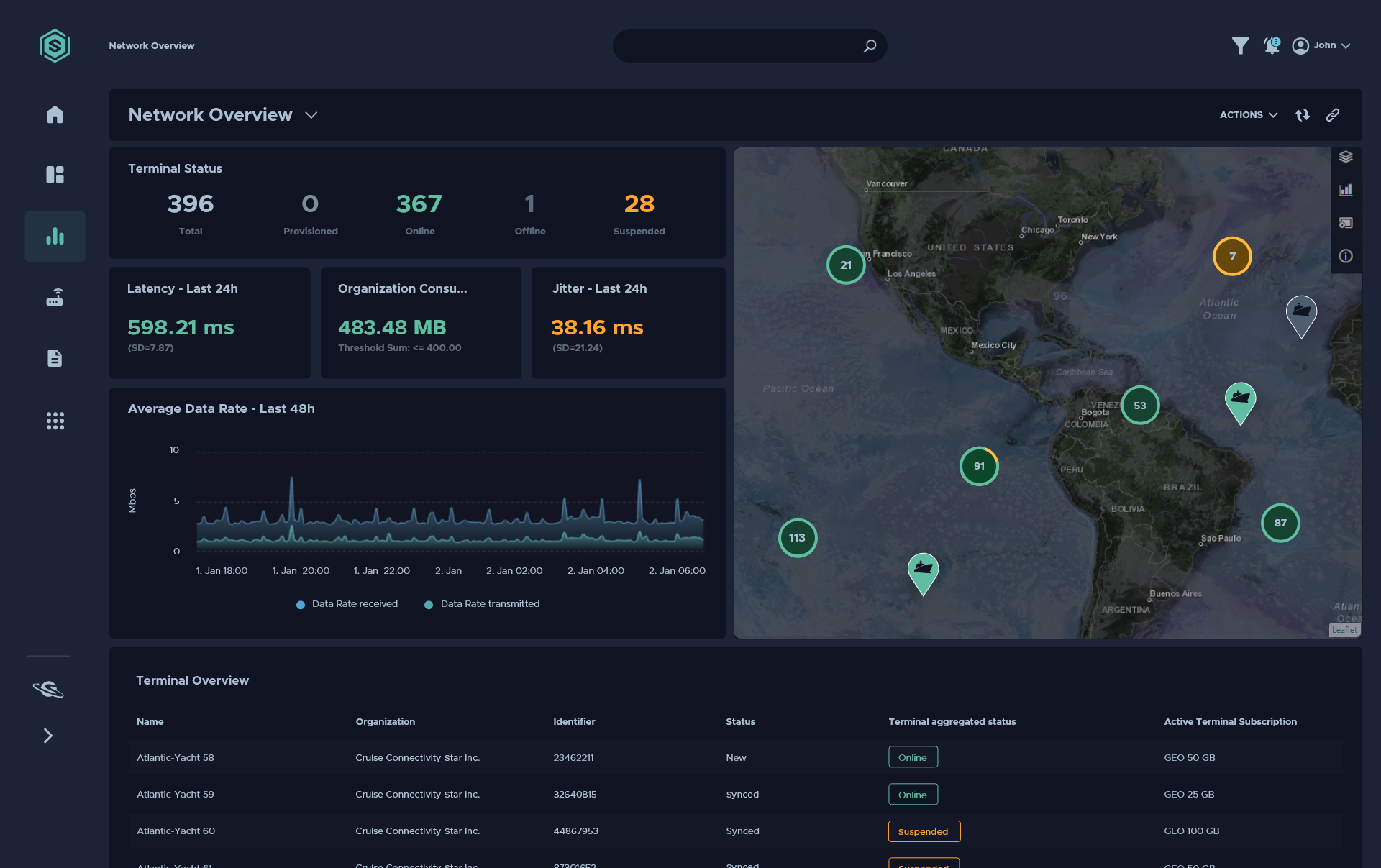Screen dimensions: 1381x868
Task: Open the filter funnel icon
Action: point(1240,46)
